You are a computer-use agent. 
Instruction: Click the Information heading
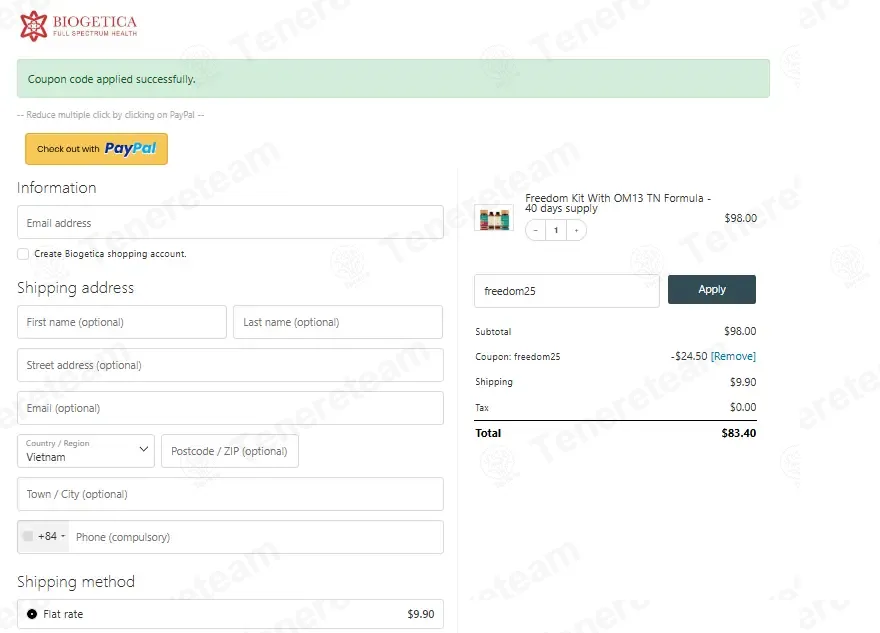point(57,187)
